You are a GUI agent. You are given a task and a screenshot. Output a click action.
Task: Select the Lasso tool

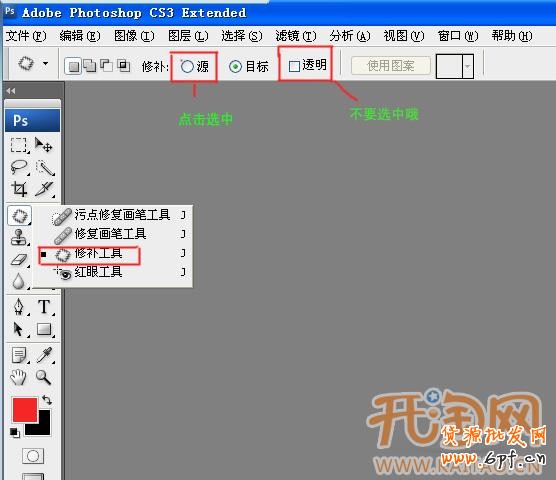[19, 167]
